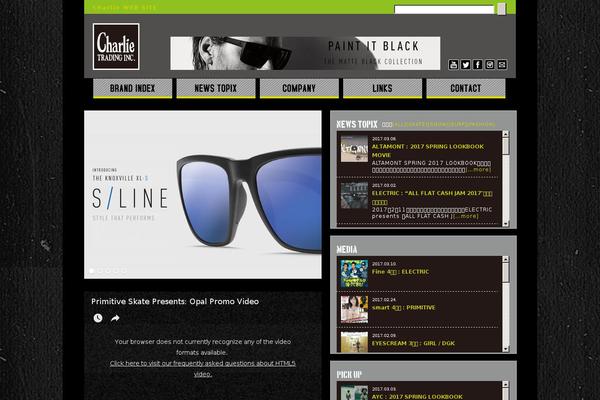Click the News Topix scrollbar thumb
600x400 pixels.
click(x=506, y=146)
